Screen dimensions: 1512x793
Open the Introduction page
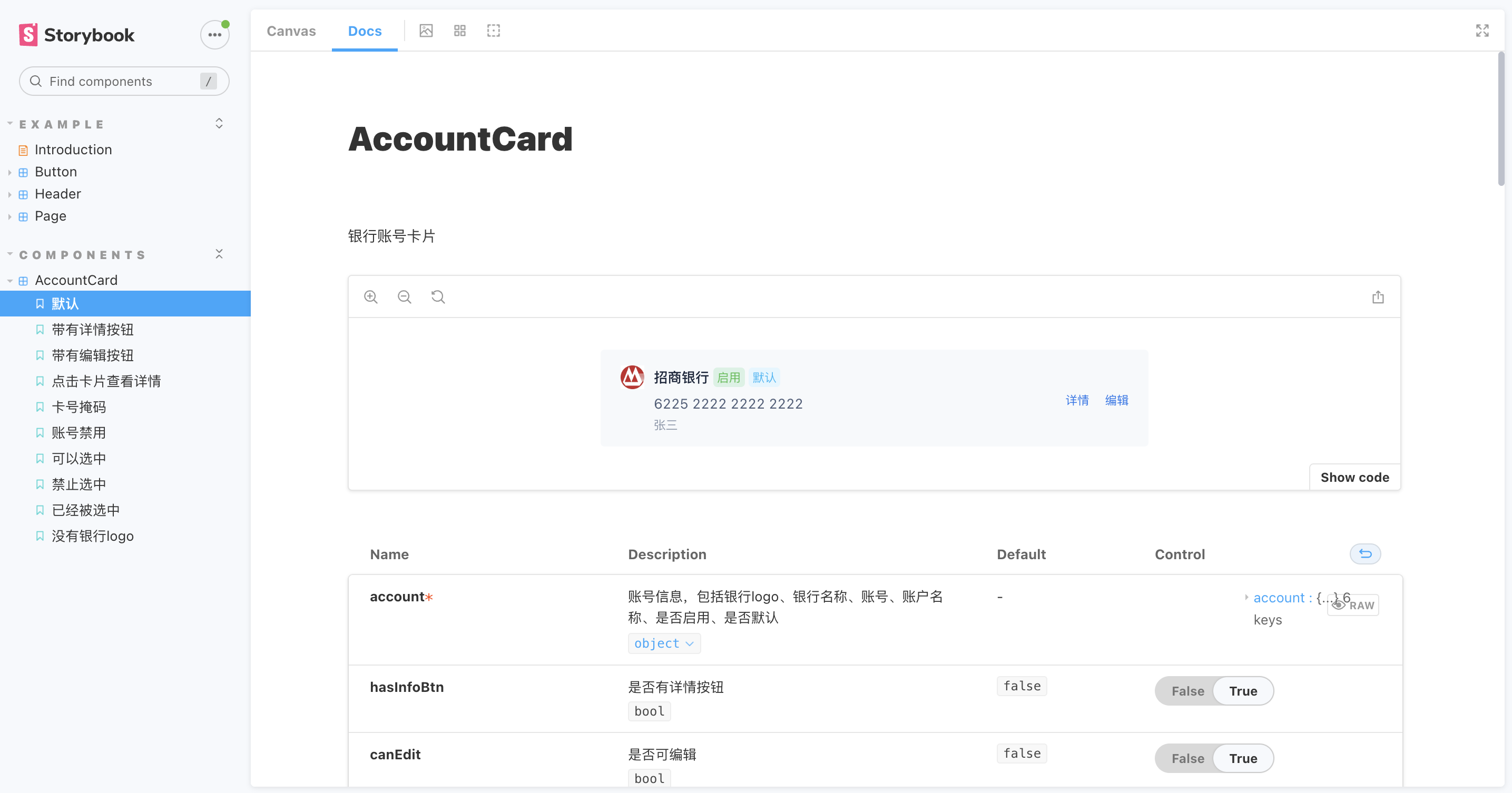pos(73,150)
